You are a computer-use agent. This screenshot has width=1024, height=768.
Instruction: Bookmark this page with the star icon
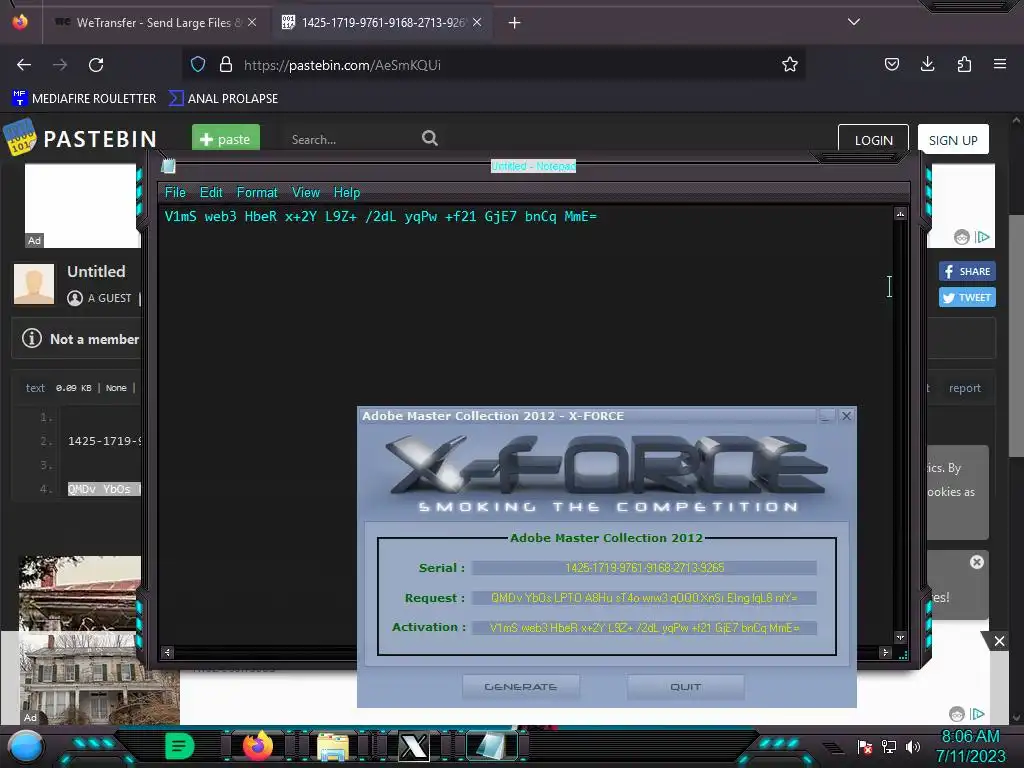coord(790,64)
